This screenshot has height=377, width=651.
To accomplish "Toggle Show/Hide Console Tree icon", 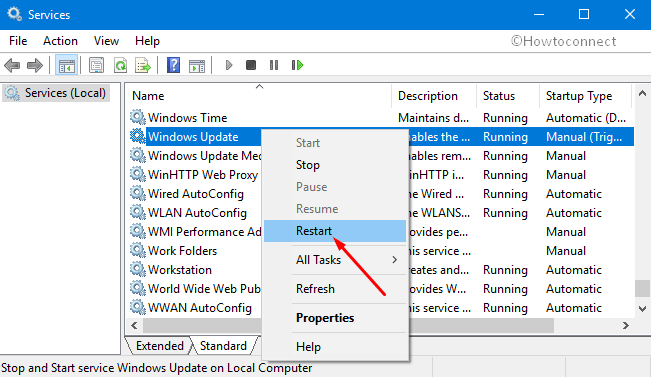I will click(x=66, y=65).
